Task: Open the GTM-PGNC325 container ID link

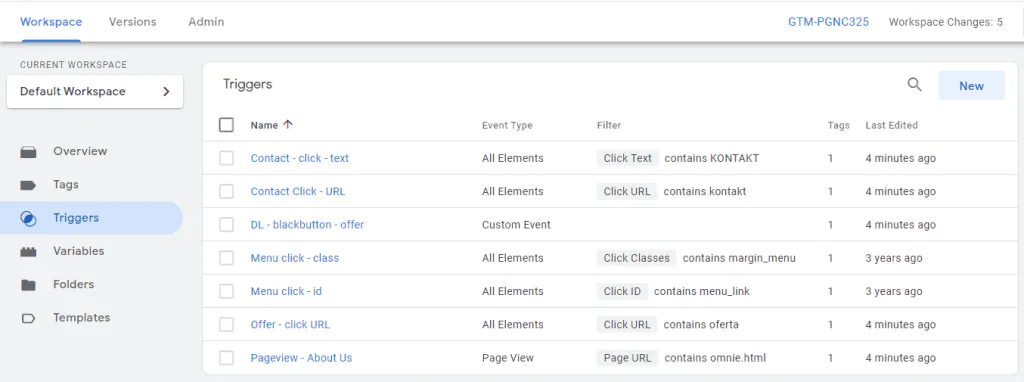Action: click(x=828, y=22)
